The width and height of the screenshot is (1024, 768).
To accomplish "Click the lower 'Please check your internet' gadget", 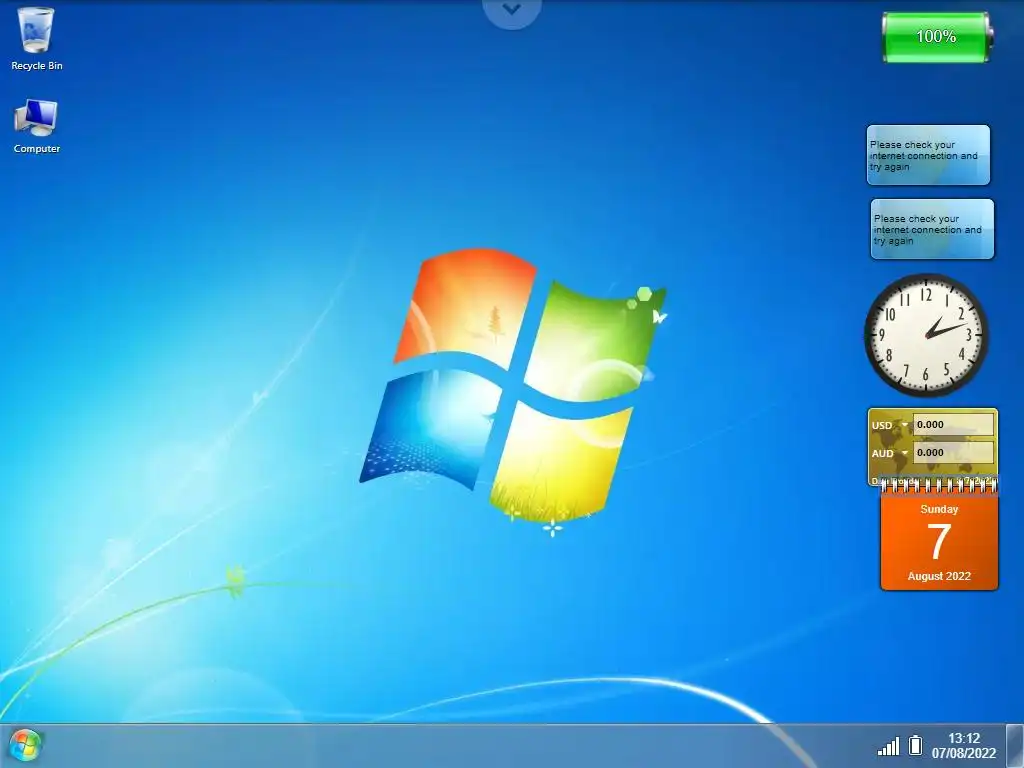I will click(x=932, y=229).
